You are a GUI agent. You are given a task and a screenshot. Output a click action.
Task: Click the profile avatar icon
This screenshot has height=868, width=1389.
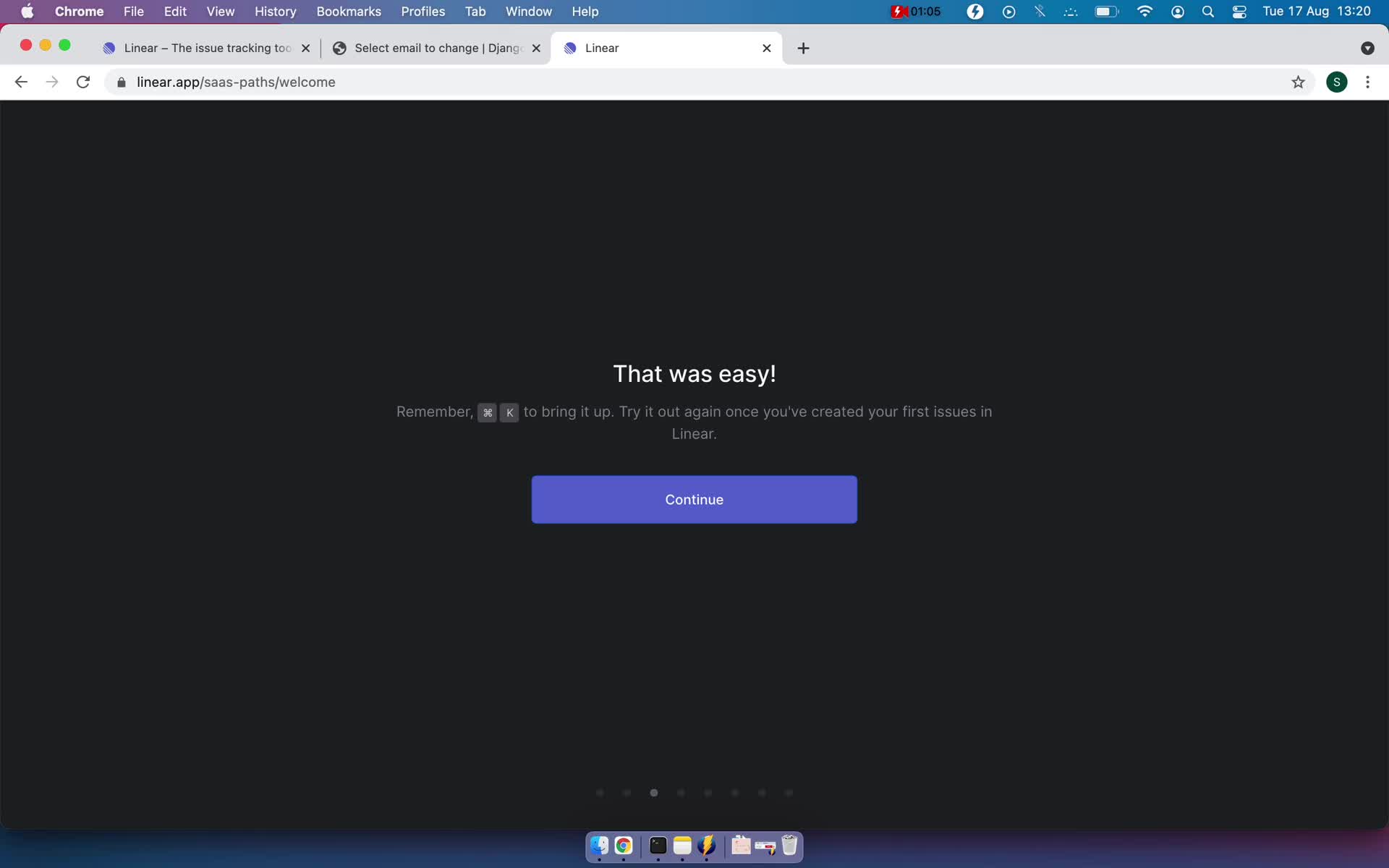click(x=1337, y=82)
